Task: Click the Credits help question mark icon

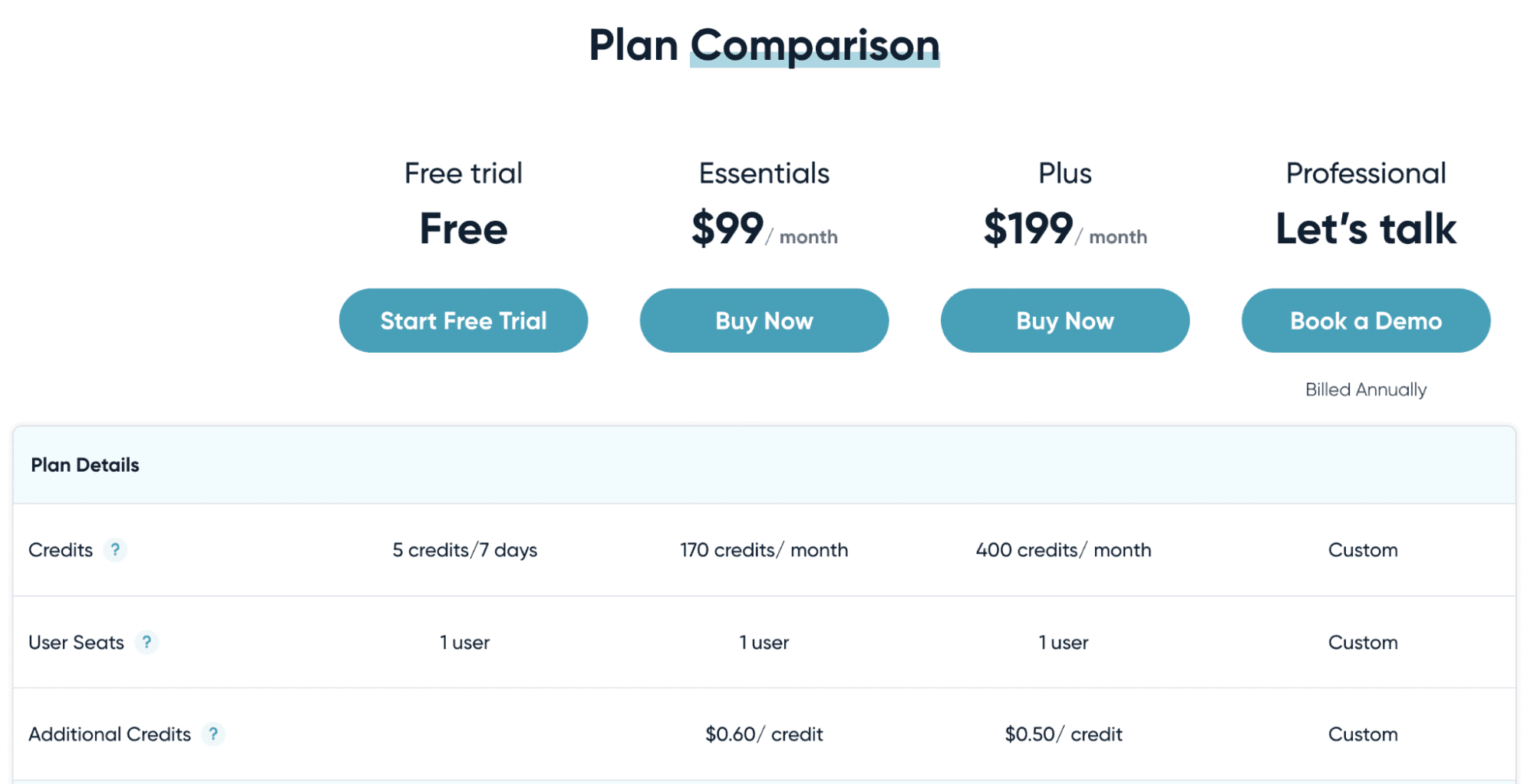Action: pos(115,549)
